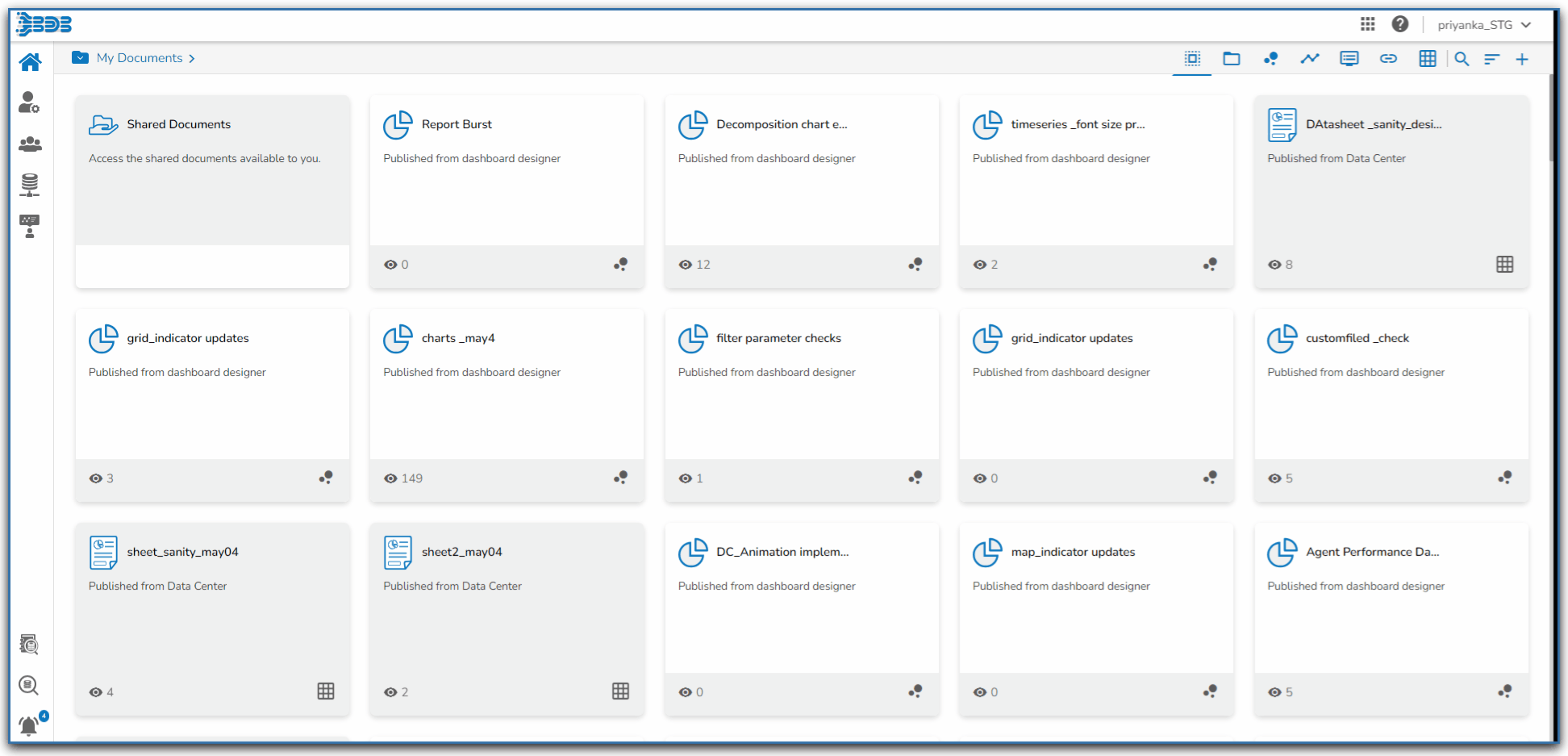Click datasheet grid icon on sheet2_may04 footer
Image resolution: width=1568 pixels, height=756 pixels.
point(620,691)
